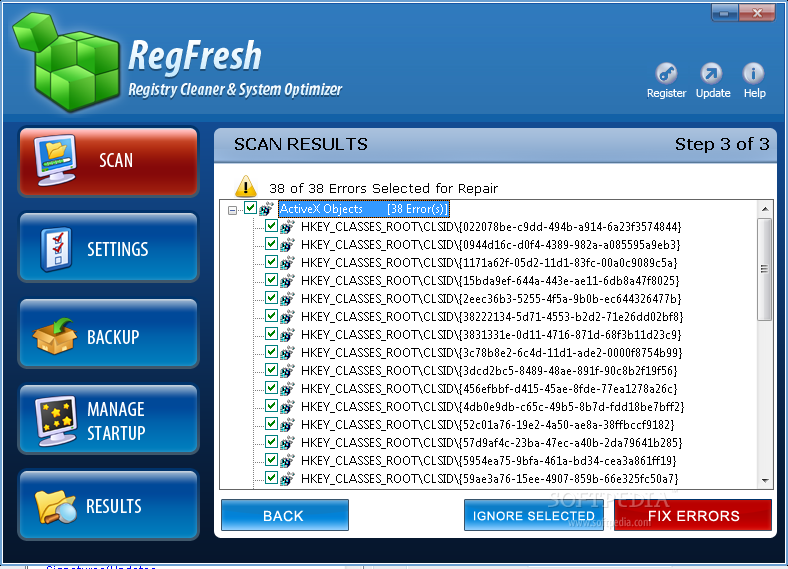The width and height of the screenshot is (788, 569).
Task: Uncheck the ActiveX Objects group checkbox
Action: click(250, 208)
